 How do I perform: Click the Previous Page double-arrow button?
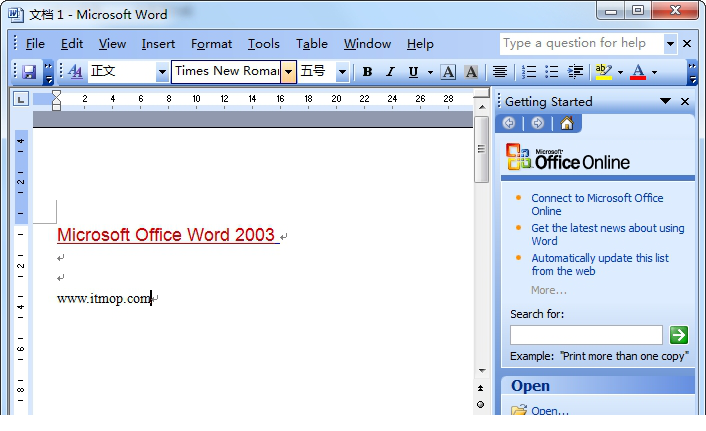point(480,388)
